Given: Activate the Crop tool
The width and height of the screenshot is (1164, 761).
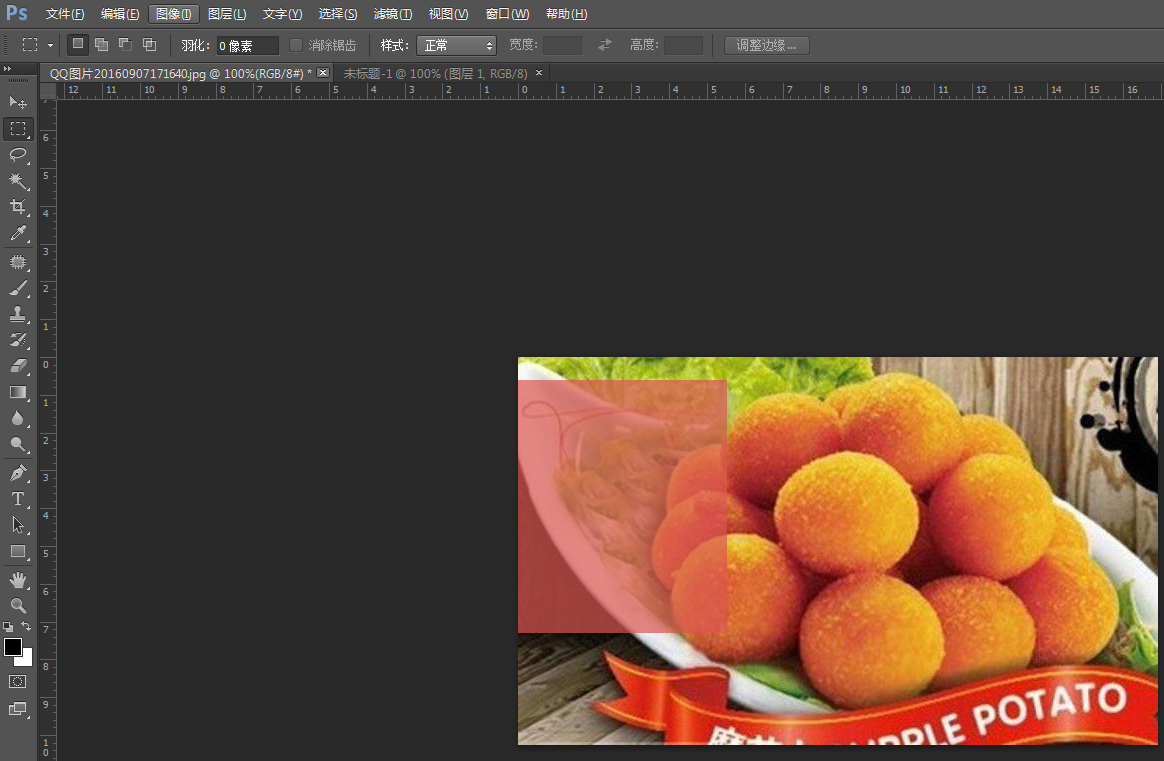Looking at the screenshot, I should tap(18, 207).
